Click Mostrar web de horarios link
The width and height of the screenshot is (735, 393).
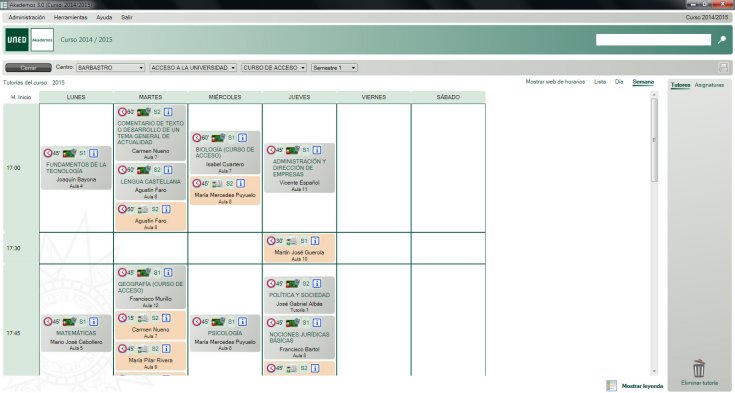pos(555,82)
